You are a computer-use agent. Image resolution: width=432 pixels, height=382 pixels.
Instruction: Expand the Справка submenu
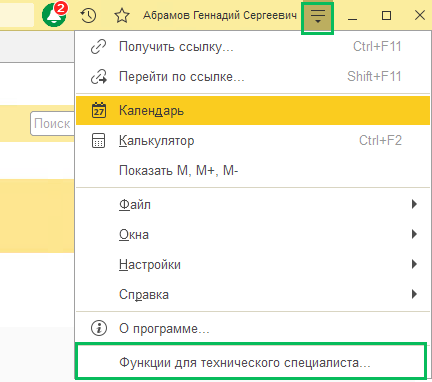253,294
